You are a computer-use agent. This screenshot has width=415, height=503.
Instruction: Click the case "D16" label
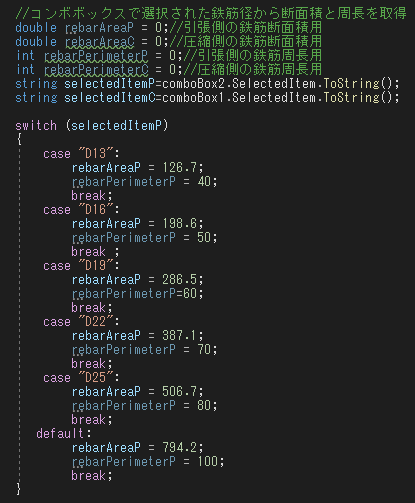81,210
